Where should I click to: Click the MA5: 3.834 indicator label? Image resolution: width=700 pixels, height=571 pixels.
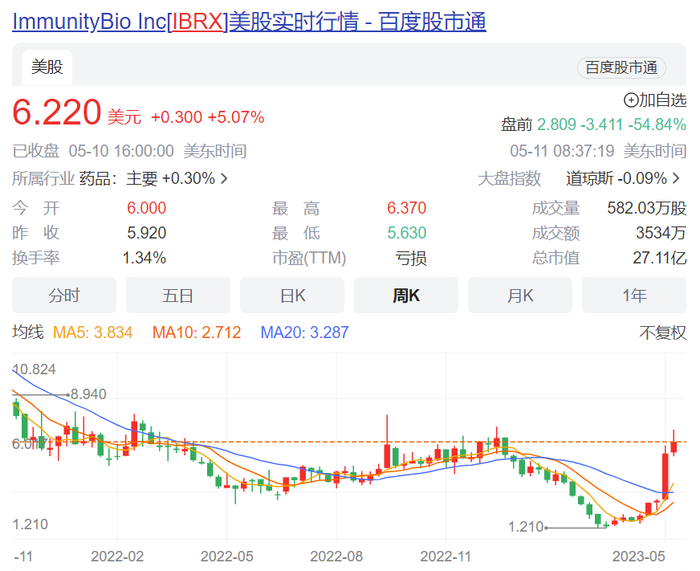93,333
